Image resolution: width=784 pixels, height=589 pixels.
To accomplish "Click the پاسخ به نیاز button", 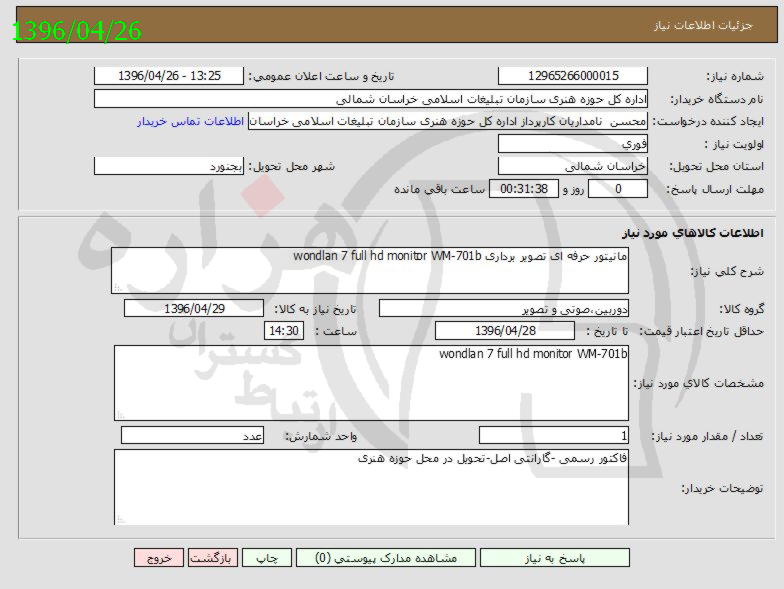I will click(554, 558).
